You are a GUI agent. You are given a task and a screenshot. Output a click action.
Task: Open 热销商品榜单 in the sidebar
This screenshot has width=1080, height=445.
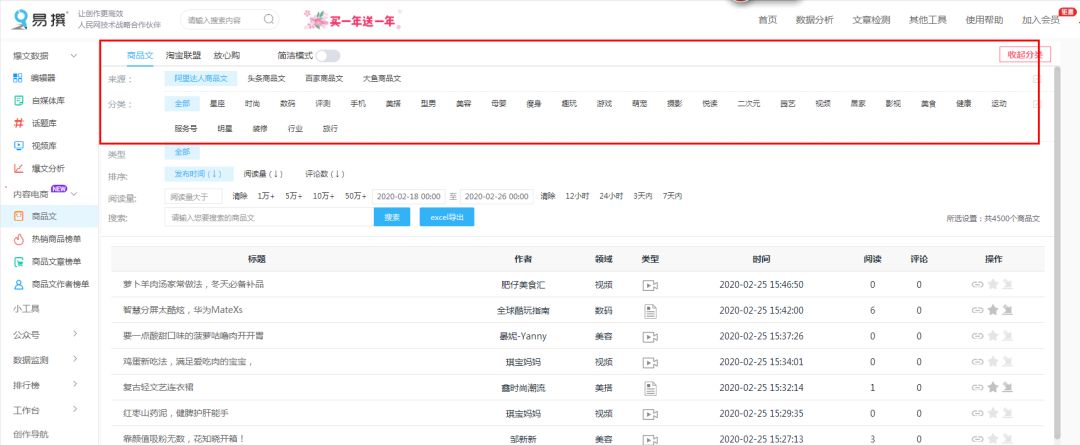pyautogui.click(x=56, y=239)
